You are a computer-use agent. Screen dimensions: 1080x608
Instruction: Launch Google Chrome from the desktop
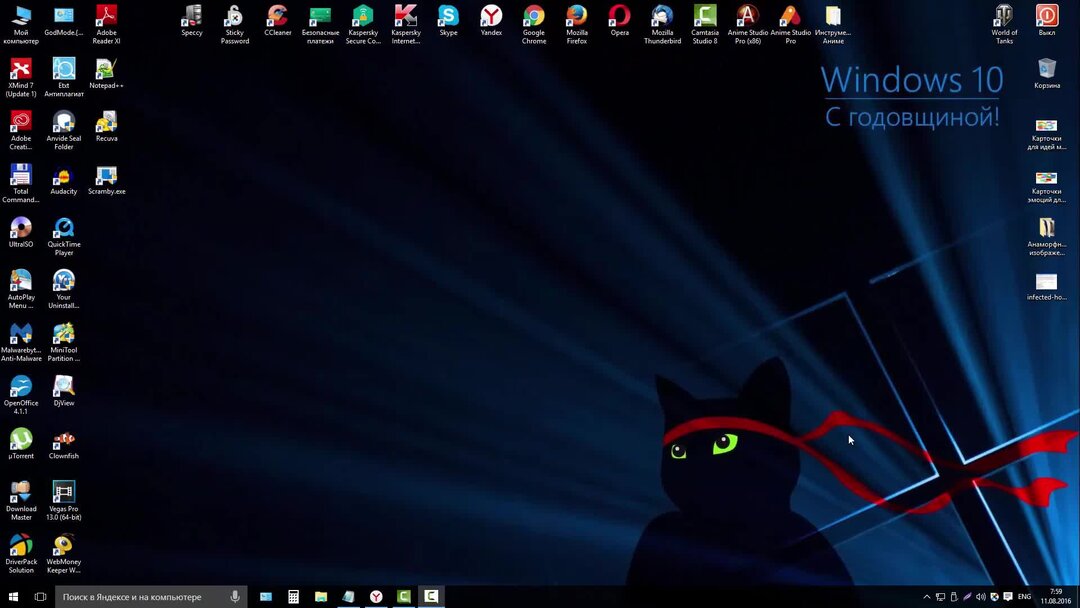[x=534, y=24]
